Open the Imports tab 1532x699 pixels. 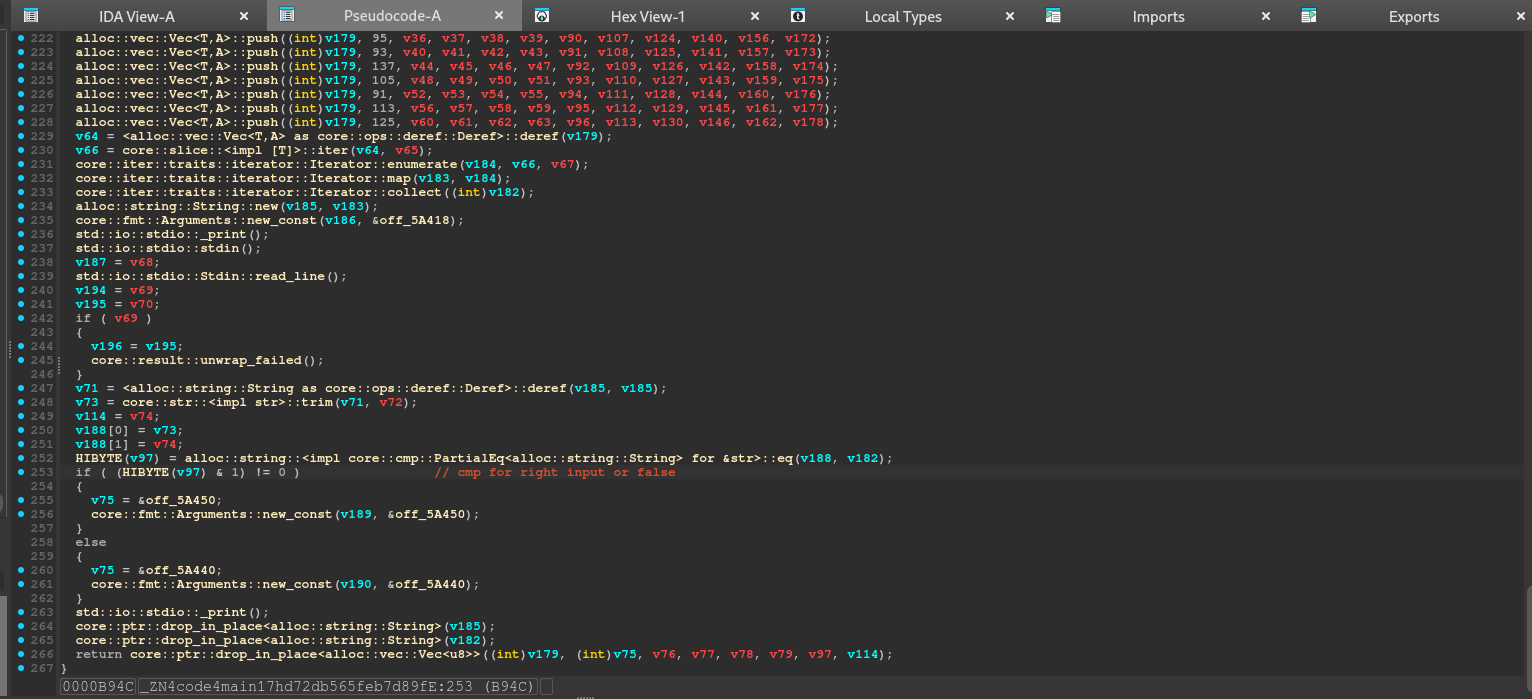coord(1158,16)
